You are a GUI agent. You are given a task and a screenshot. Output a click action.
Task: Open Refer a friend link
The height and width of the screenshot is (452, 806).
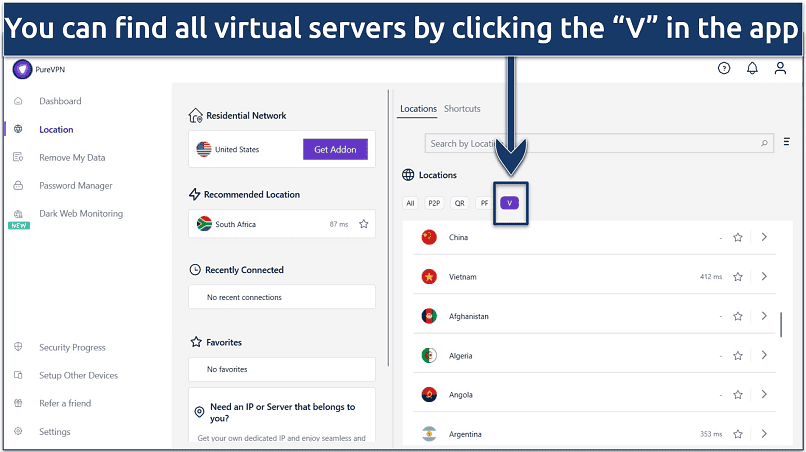pos(65,403)
